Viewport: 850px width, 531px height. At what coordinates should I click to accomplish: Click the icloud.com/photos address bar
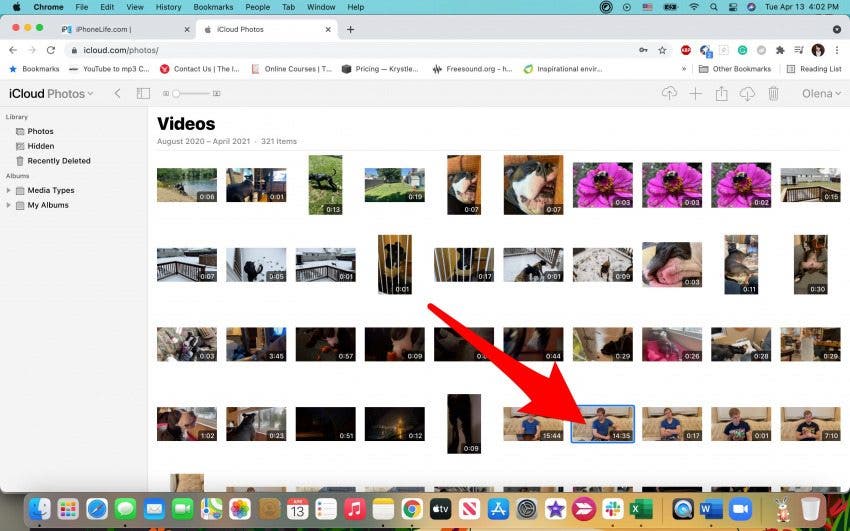[347, 50]
